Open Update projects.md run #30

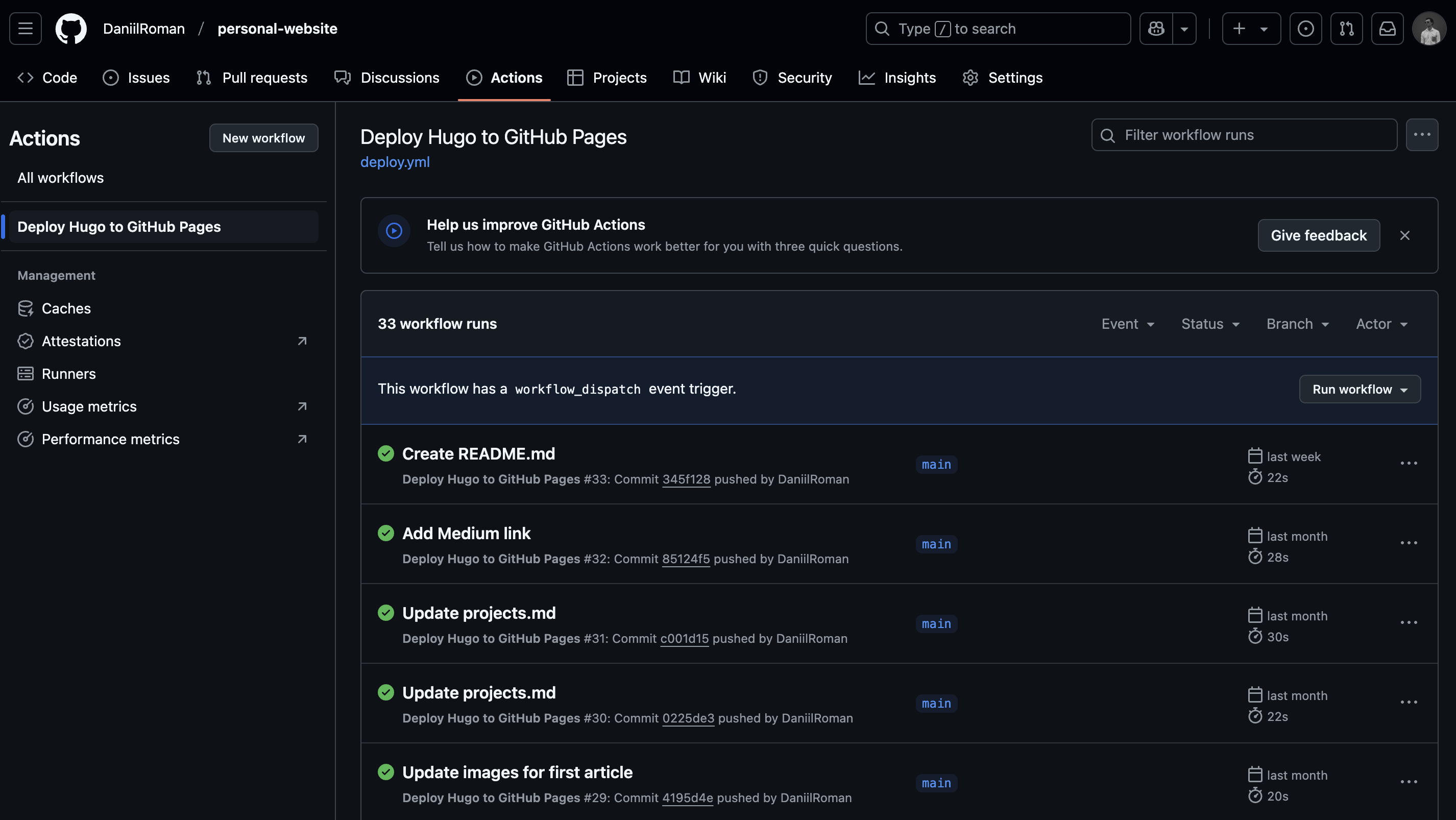(x=479, y=693)
